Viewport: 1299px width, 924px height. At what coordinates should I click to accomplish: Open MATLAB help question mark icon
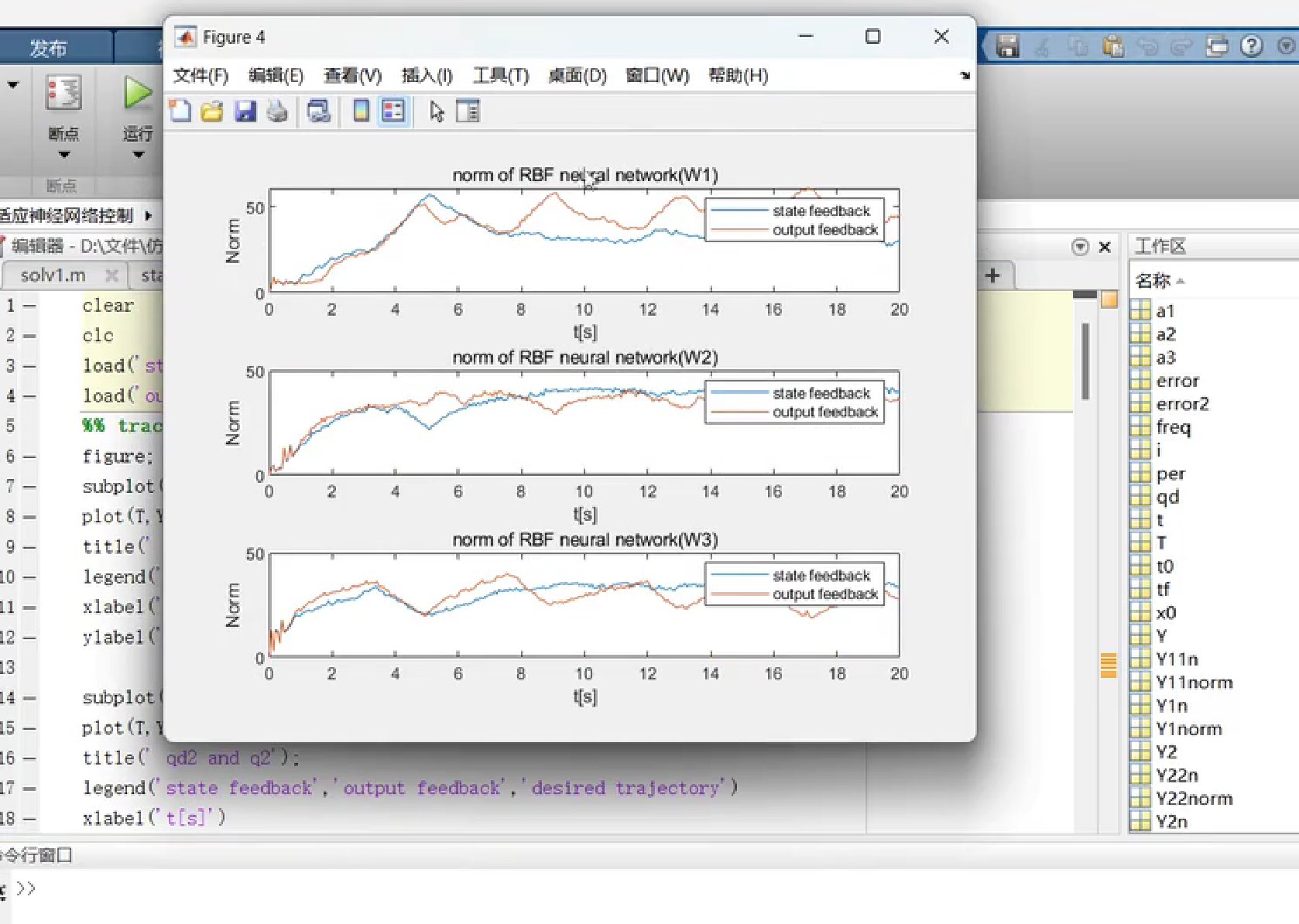click(1251, 46)
